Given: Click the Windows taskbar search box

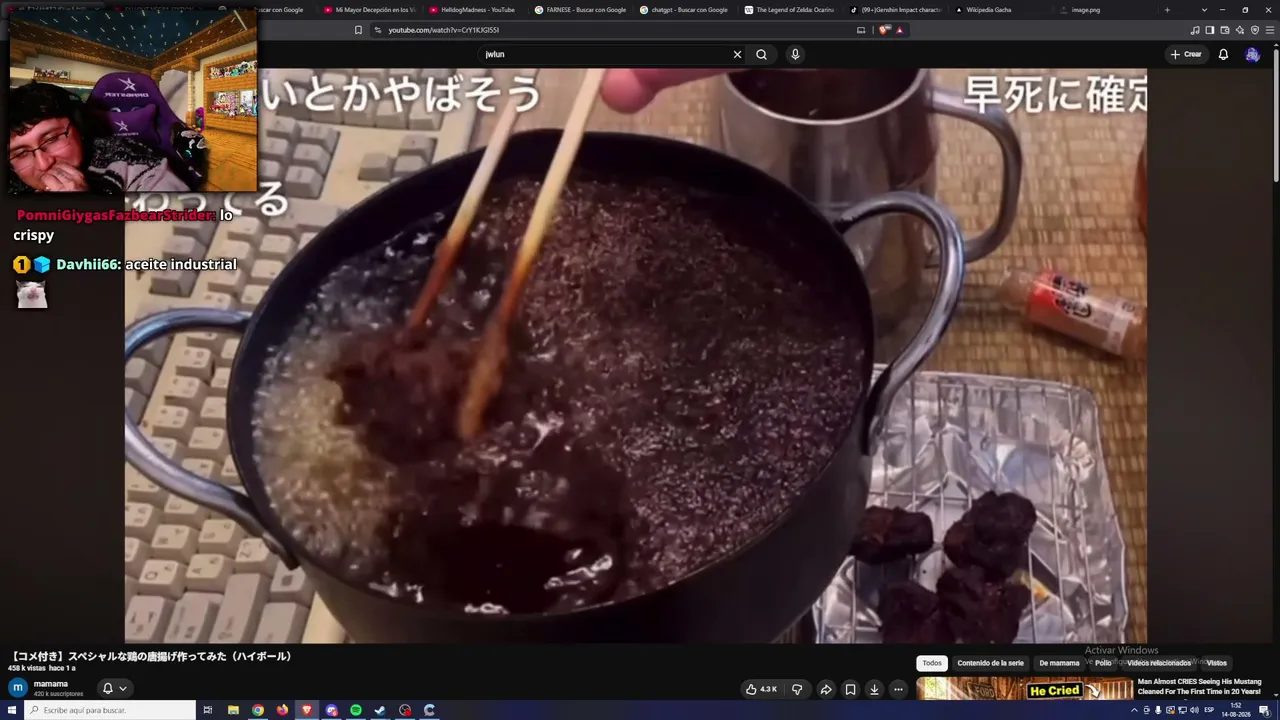Looking at the screenshot, I should [109, 710].
